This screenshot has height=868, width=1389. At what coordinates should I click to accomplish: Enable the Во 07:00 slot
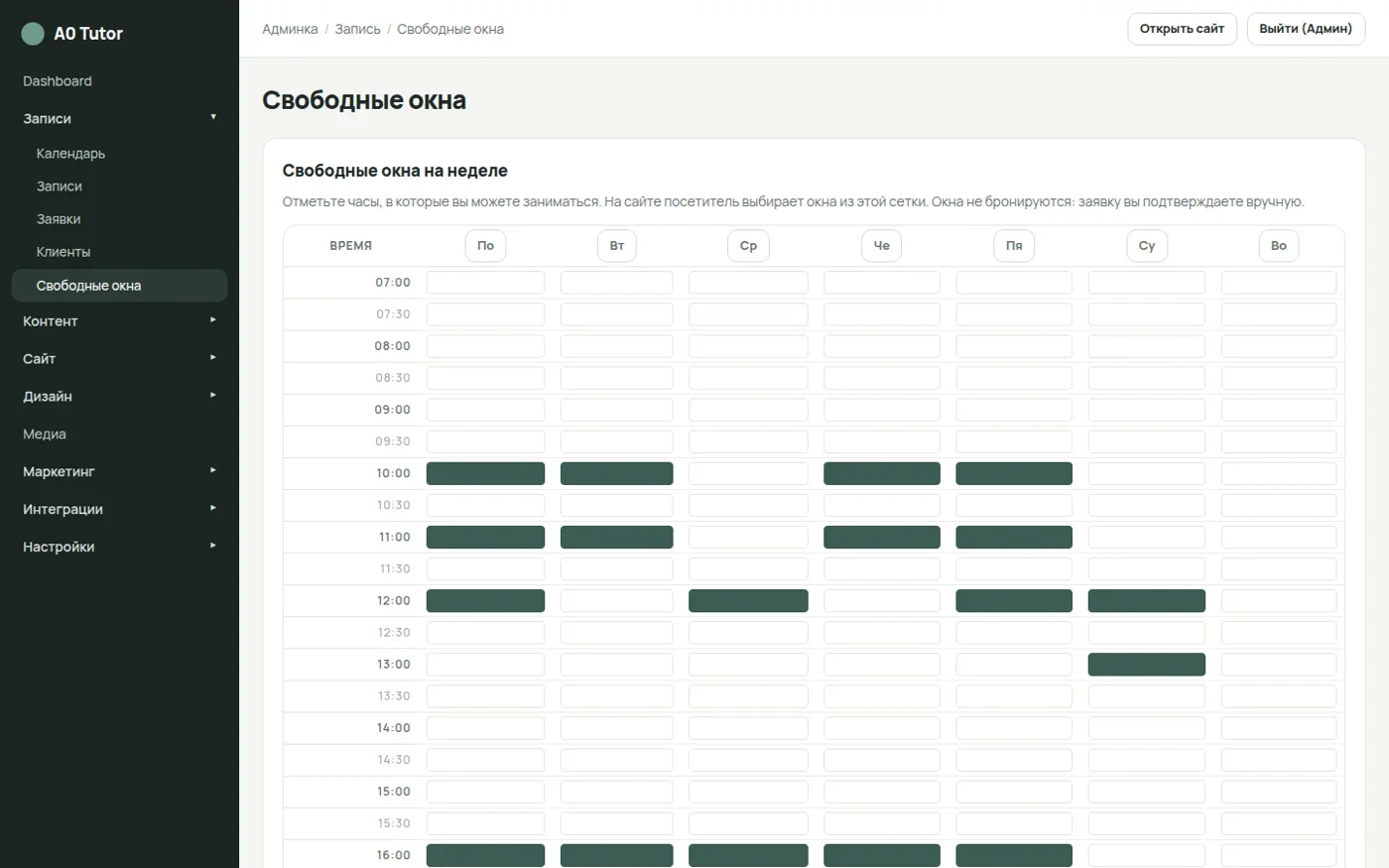pos(1279,283)
